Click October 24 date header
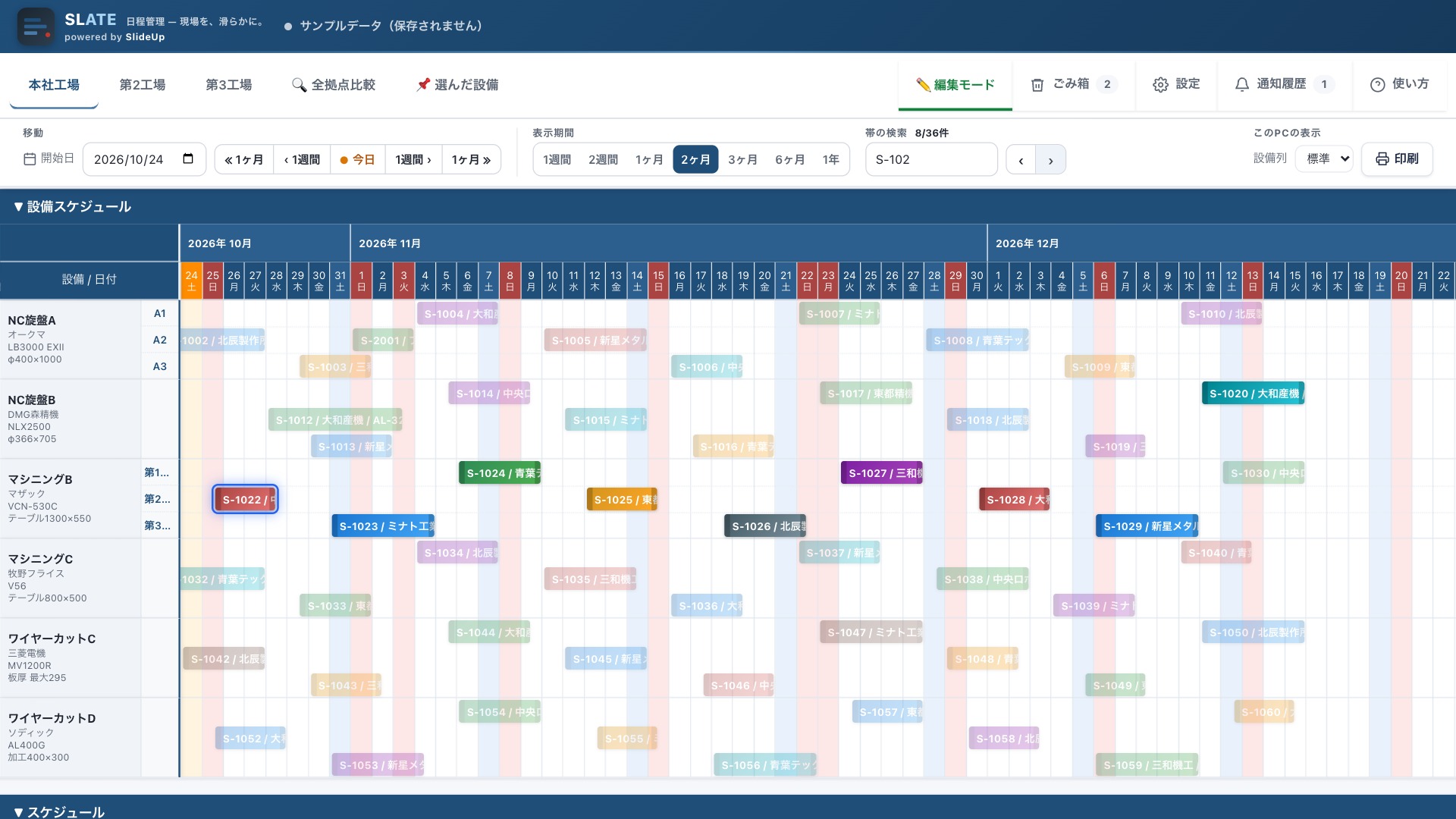The height and width of the screenshot is (819, 1456). (x=191, y=281)
